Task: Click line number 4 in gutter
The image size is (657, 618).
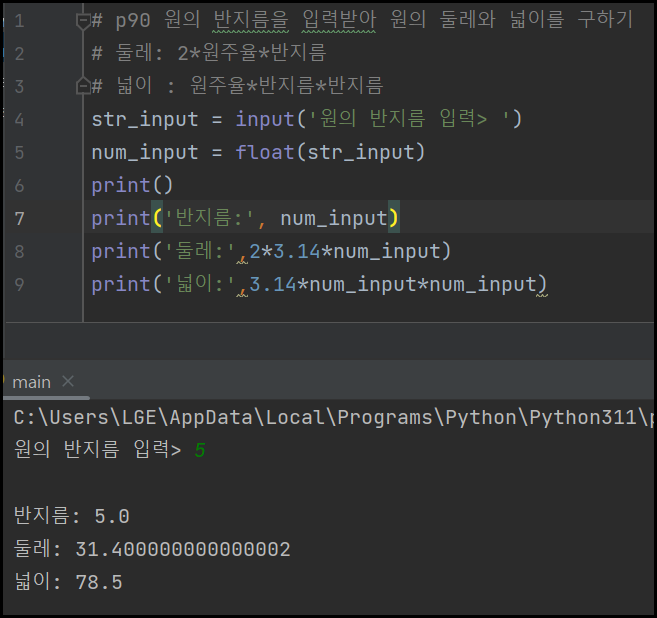Action: 19,120
